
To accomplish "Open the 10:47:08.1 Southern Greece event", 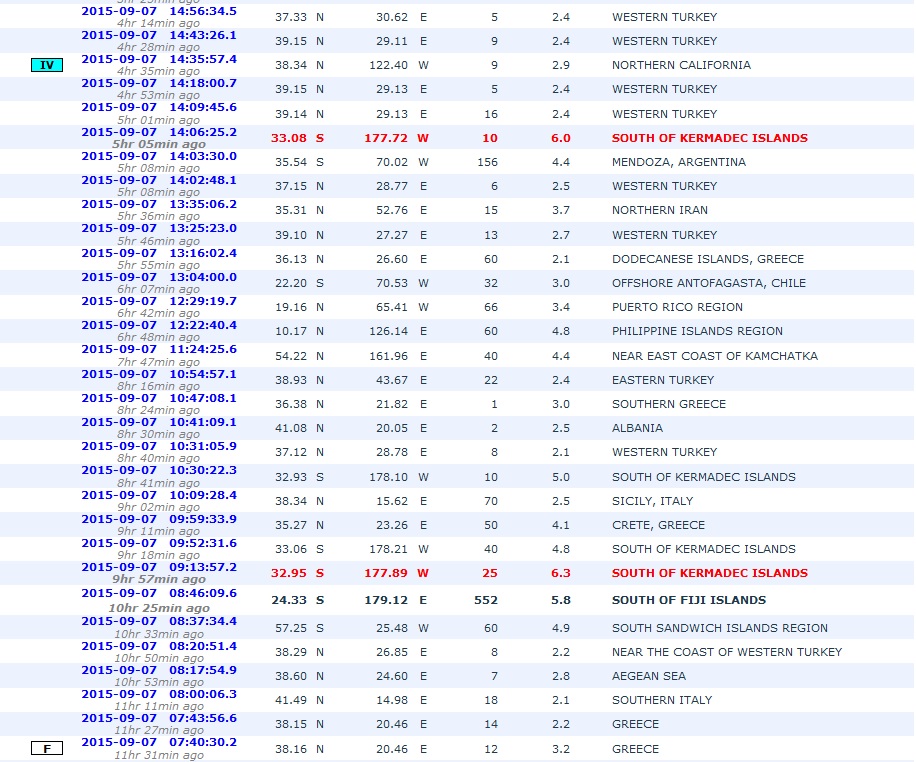I will 159,398.
